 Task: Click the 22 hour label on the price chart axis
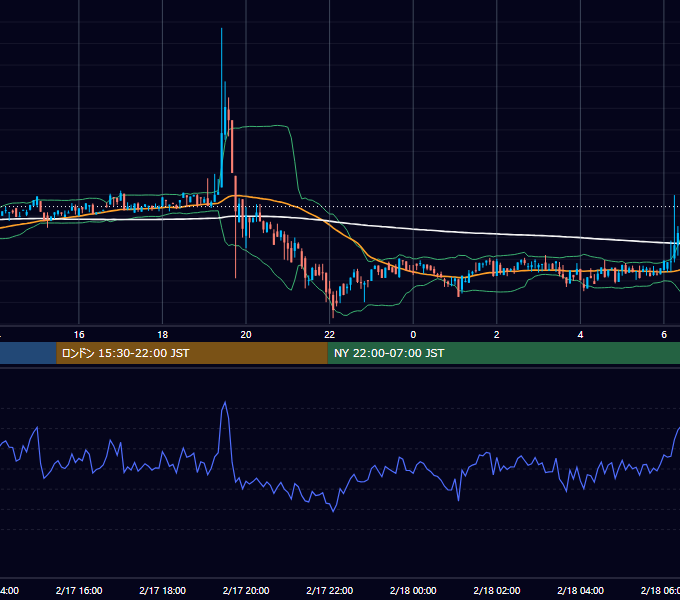(x=330, y=335)
